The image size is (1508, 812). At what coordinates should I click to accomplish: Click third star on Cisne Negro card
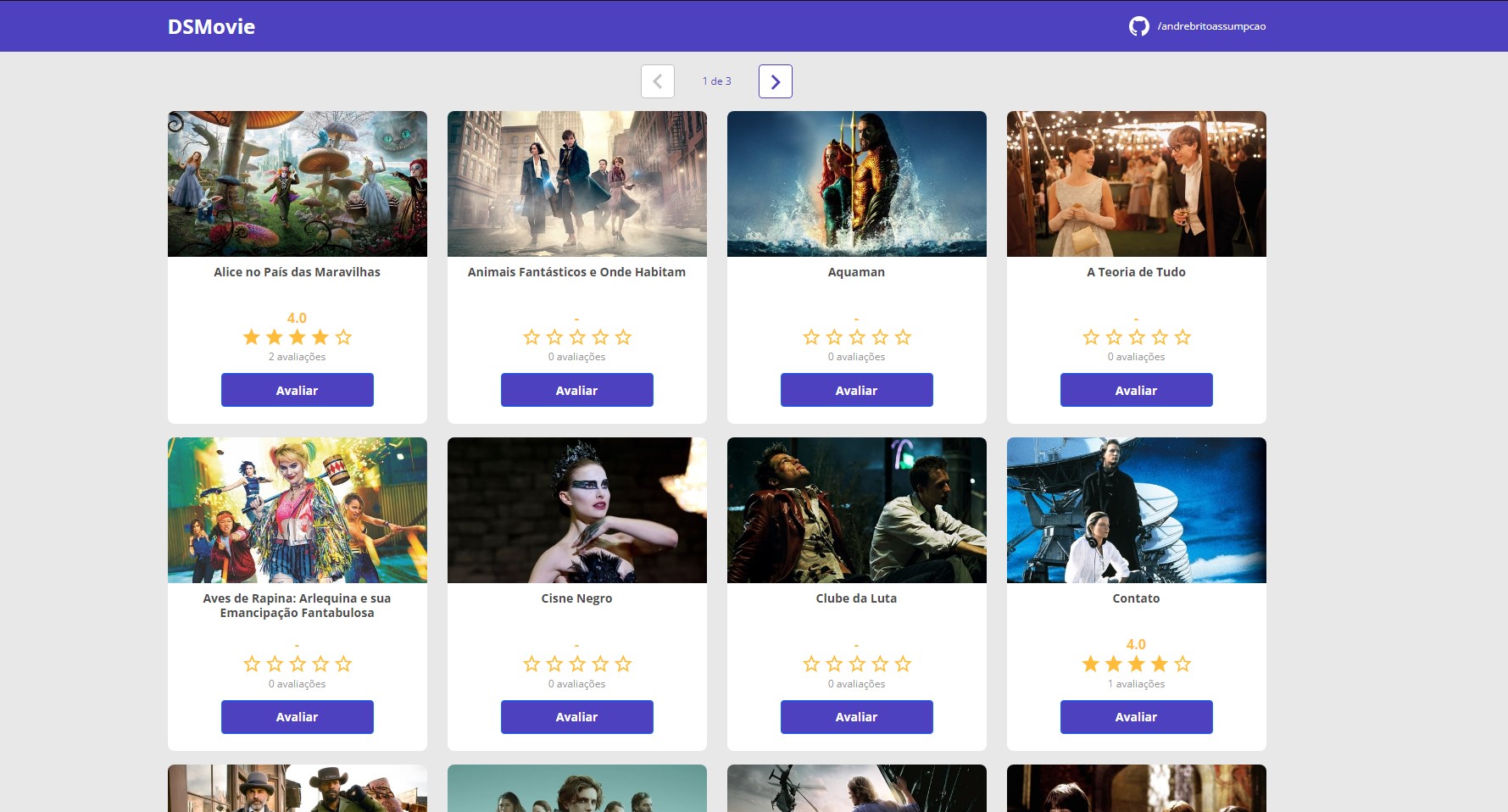(577, 664)
